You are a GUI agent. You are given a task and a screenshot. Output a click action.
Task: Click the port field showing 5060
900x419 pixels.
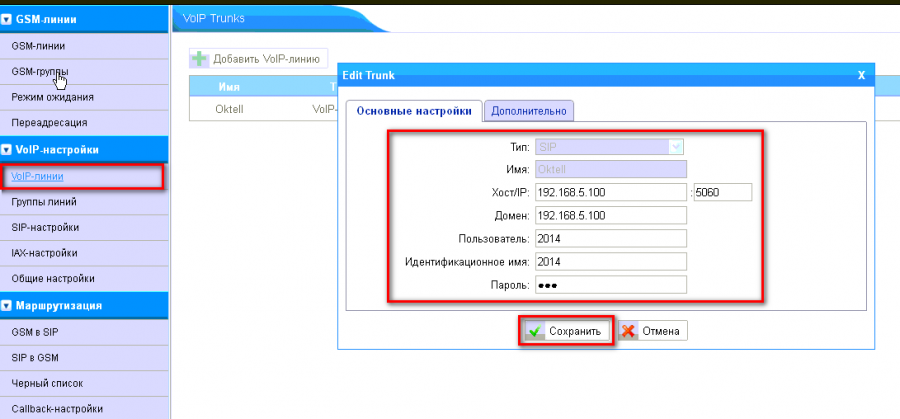pos(722,192)
